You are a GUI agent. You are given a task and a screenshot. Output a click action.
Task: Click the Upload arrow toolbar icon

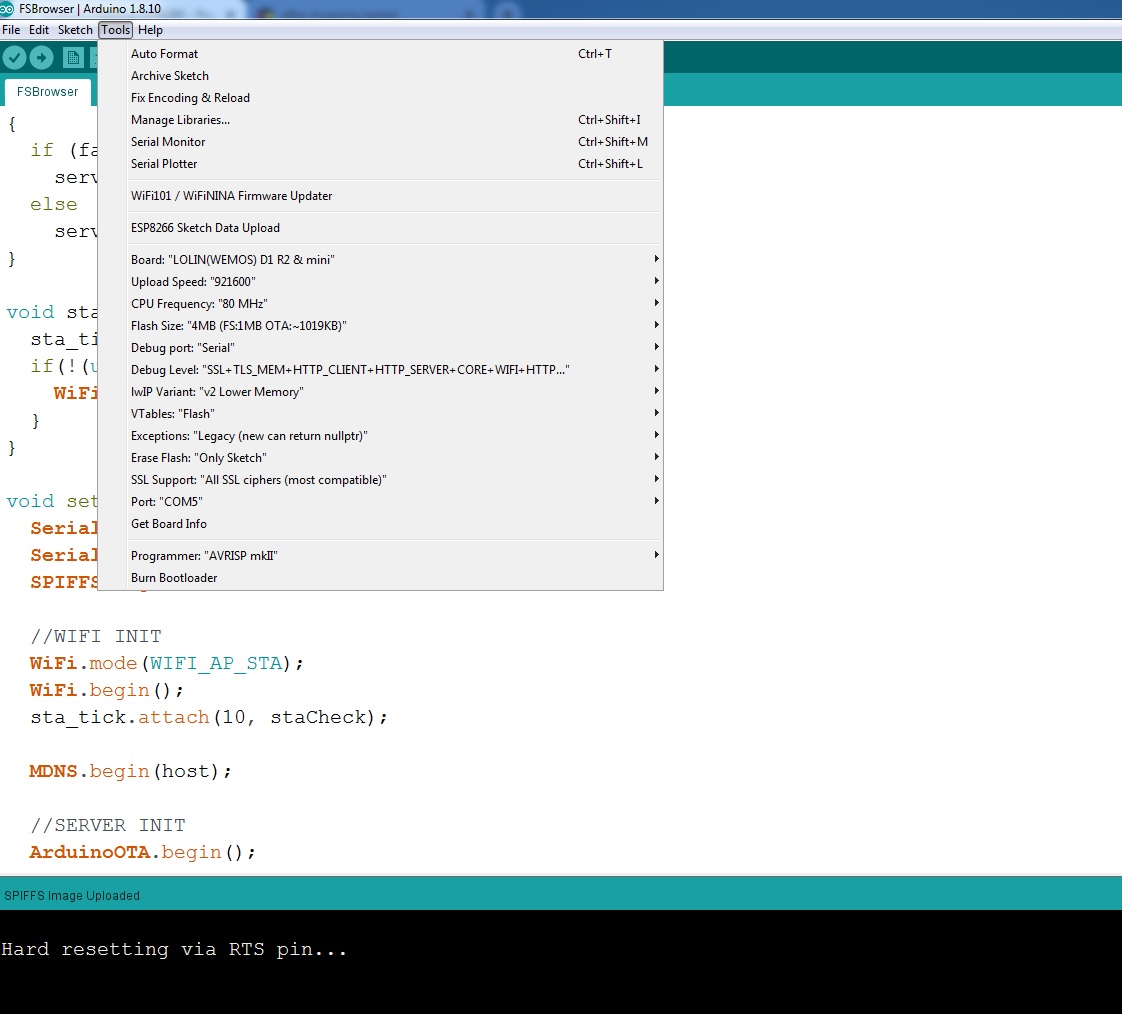41,57
